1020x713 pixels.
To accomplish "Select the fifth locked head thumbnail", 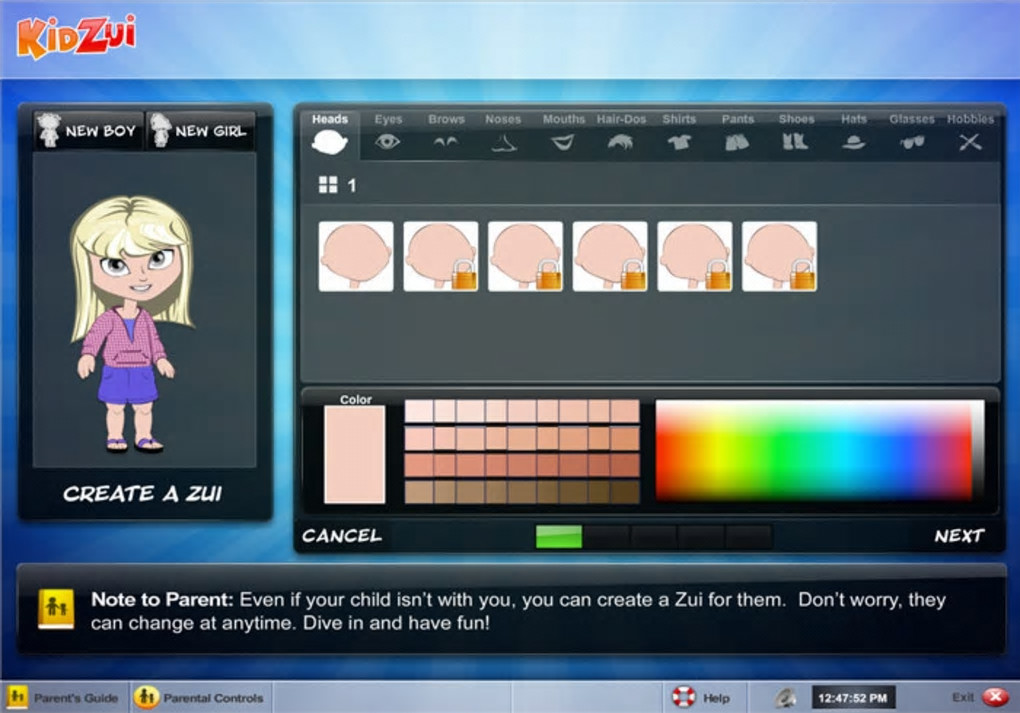I will point(694,256).
